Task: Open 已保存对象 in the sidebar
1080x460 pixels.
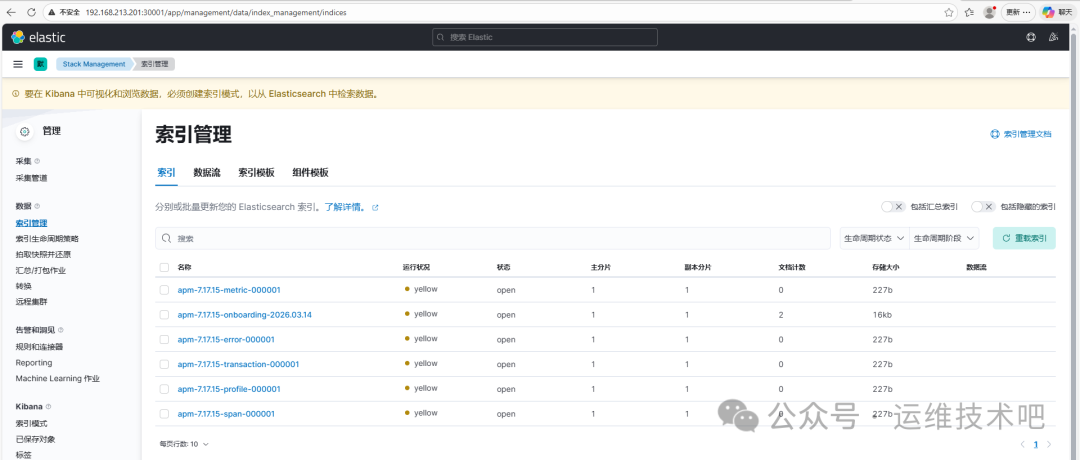Action: (x=35, y=439)
